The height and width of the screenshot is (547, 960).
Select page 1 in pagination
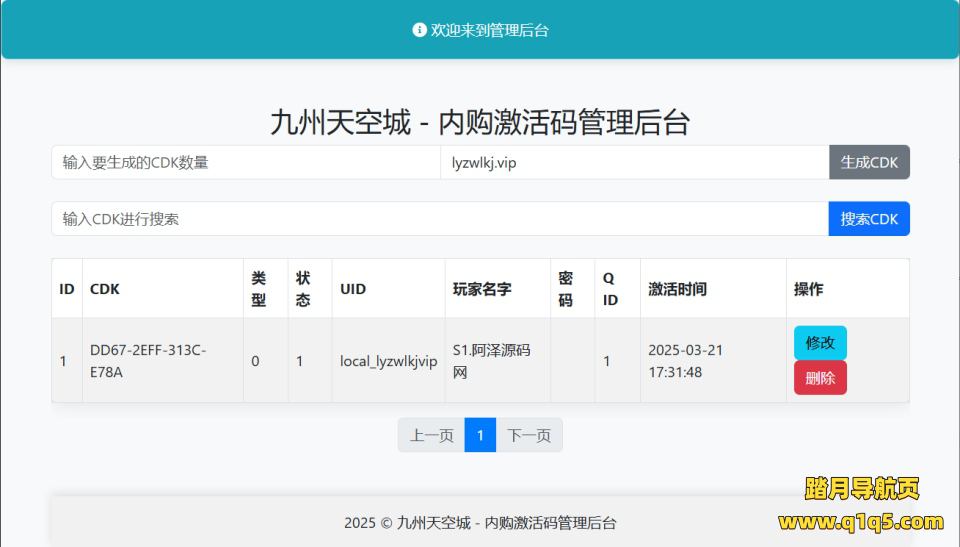[480, 435]
